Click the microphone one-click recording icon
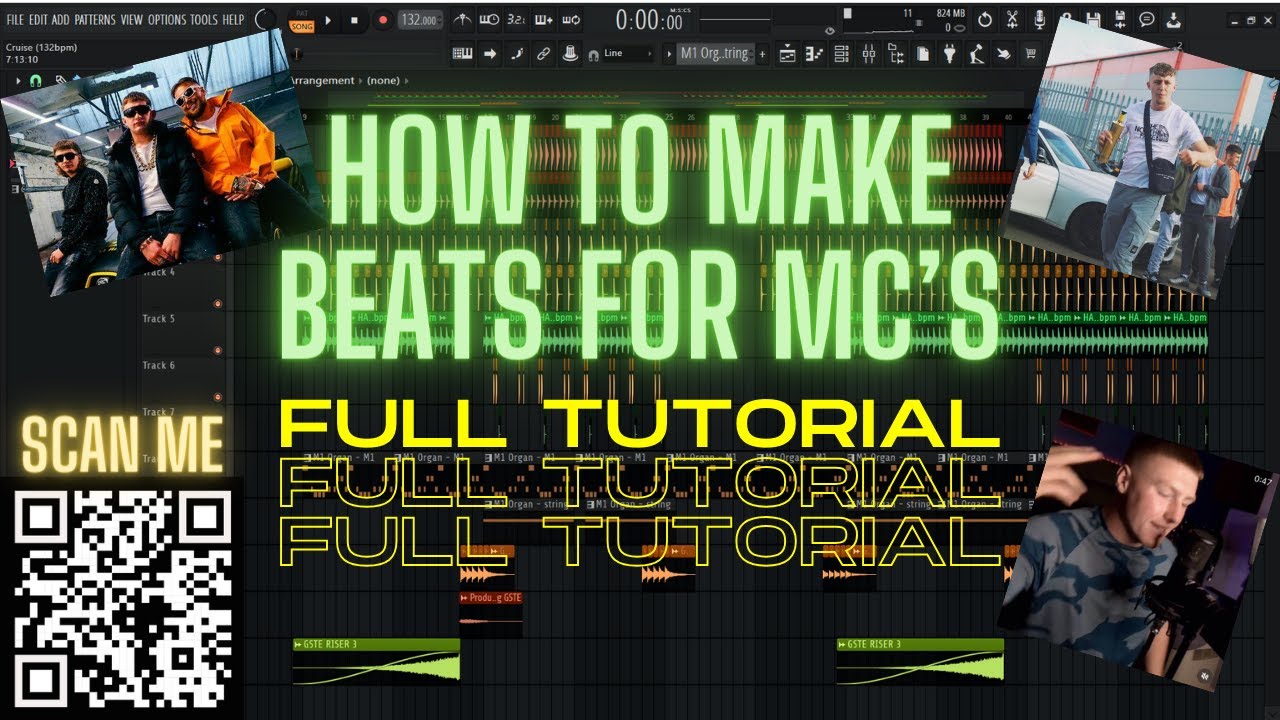 pos(1039,19)
